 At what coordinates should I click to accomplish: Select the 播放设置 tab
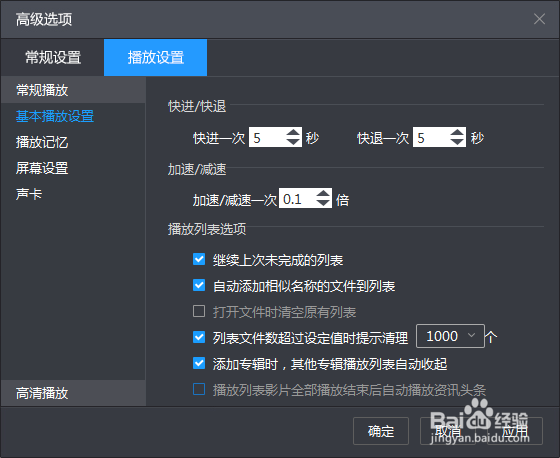(155, 58)
